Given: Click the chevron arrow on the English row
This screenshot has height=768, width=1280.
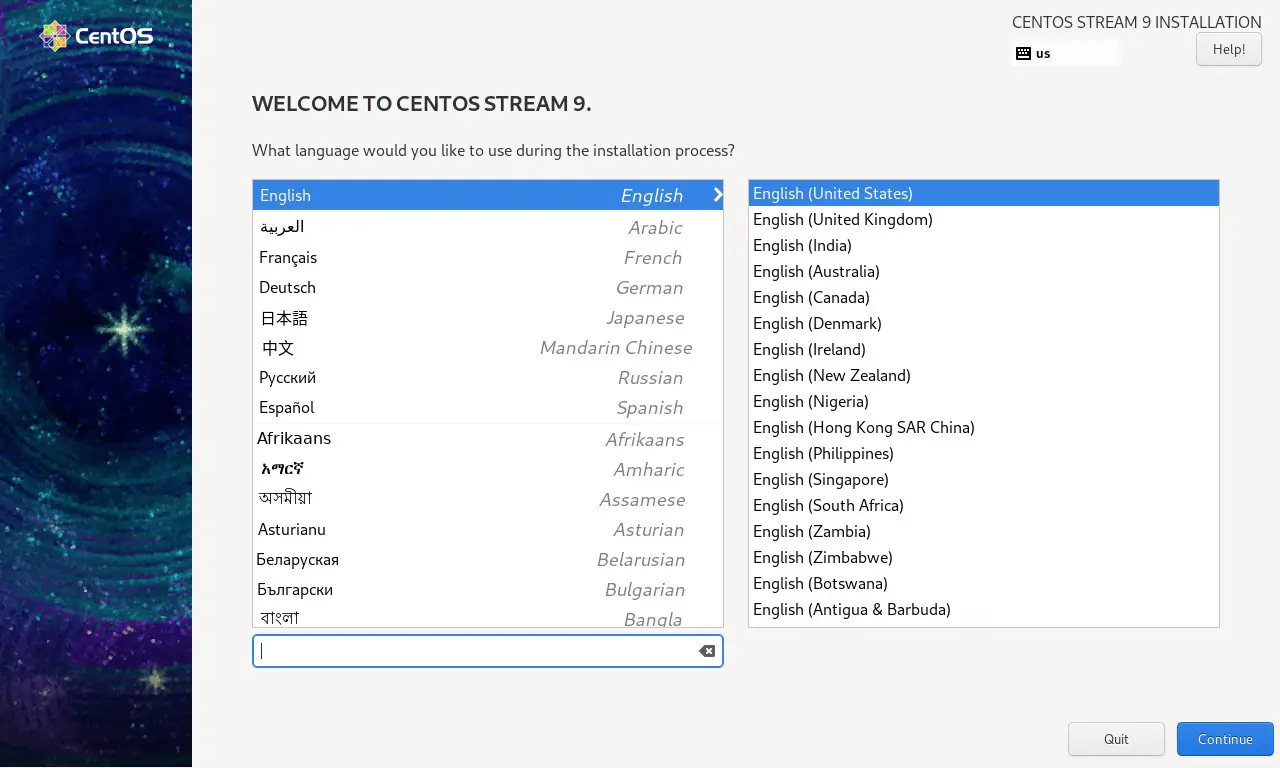Looking at the screenshot, I should (x=717, y=195).
